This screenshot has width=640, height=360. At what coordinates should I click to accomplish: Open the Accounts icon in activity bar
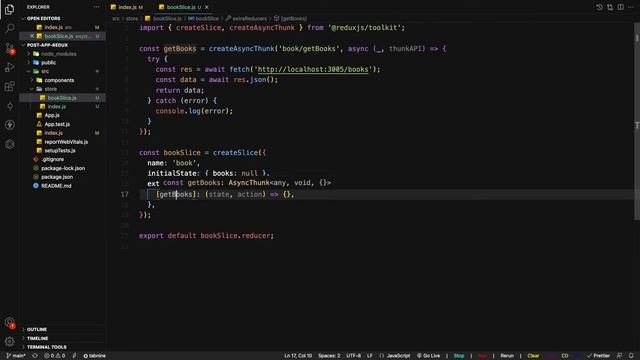[x=9, y=323]
